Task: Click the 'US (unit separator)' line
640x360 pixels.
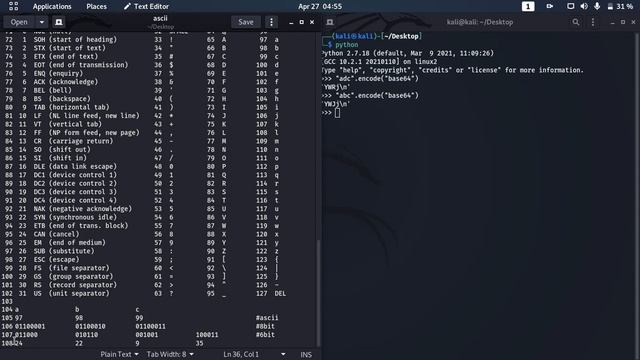Action: tap(71, 293)
